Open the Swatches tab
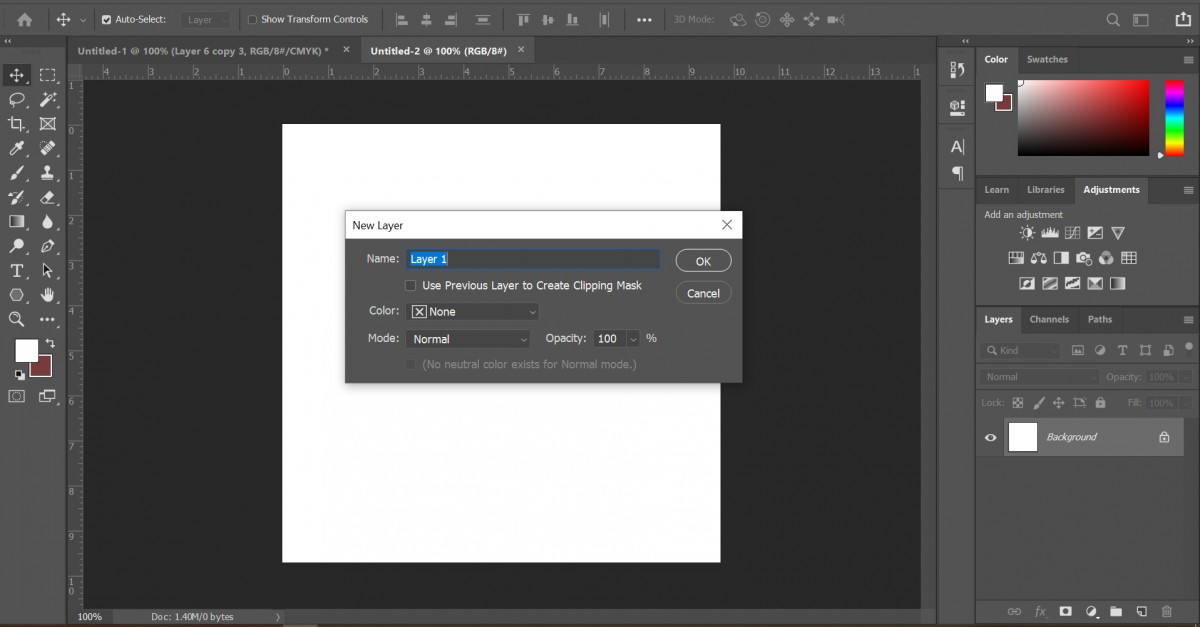1200x627 pixels. [1047, 59]
